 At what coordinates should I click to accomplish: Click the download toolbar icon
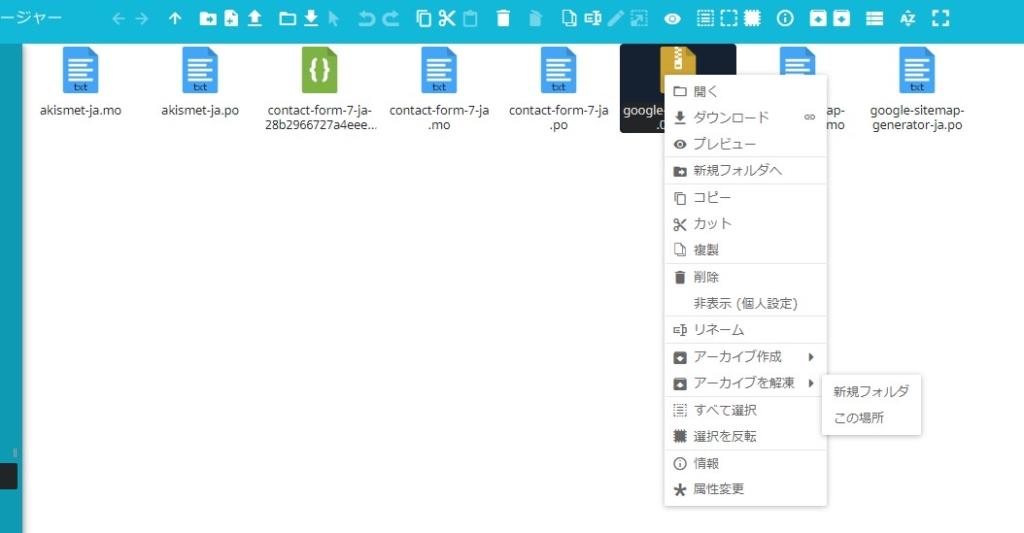[312, 19]
